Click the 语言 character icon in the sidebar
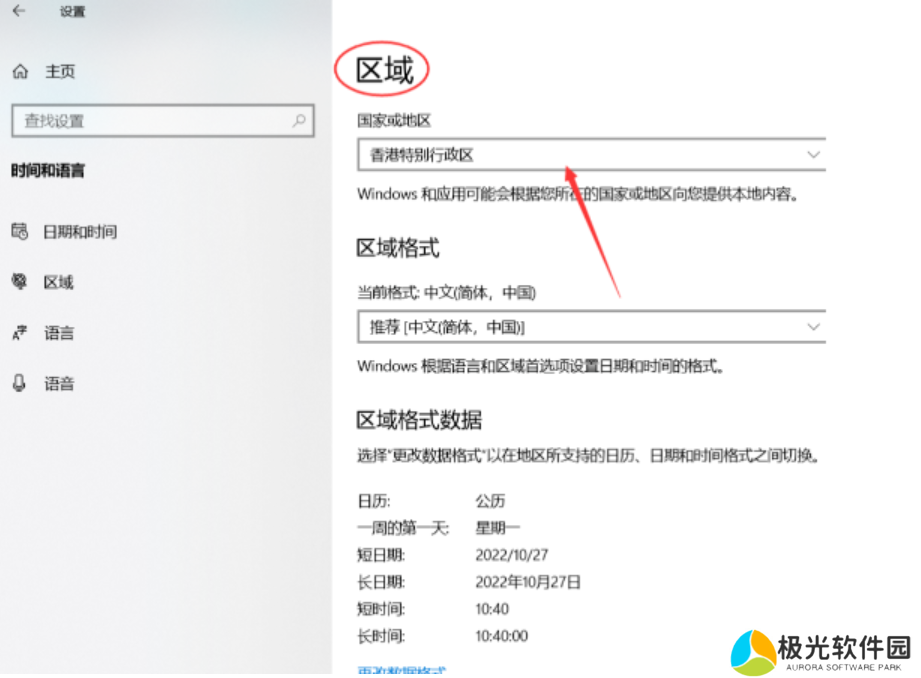 [20, 333]
